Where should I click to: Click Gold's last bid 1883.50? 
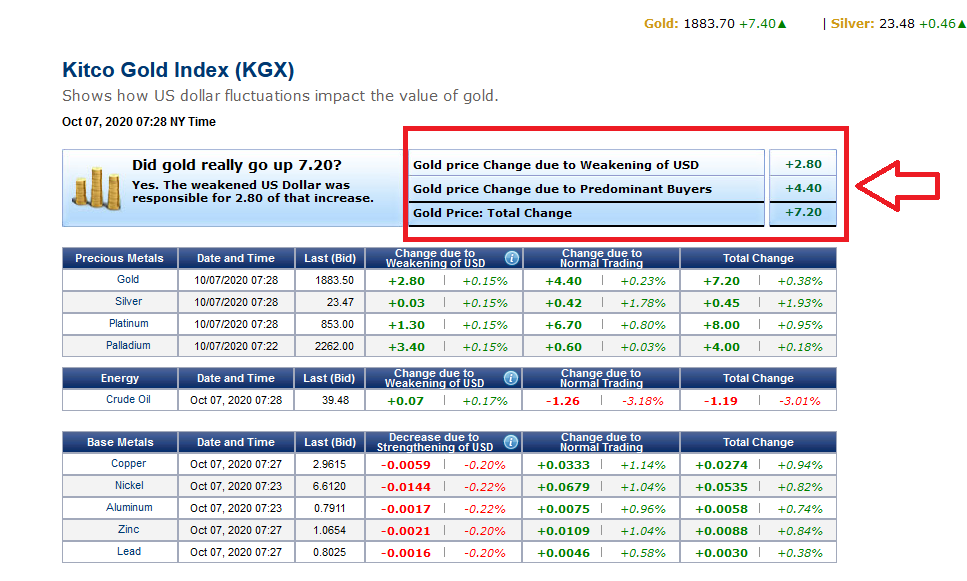(x=334, y=281)
